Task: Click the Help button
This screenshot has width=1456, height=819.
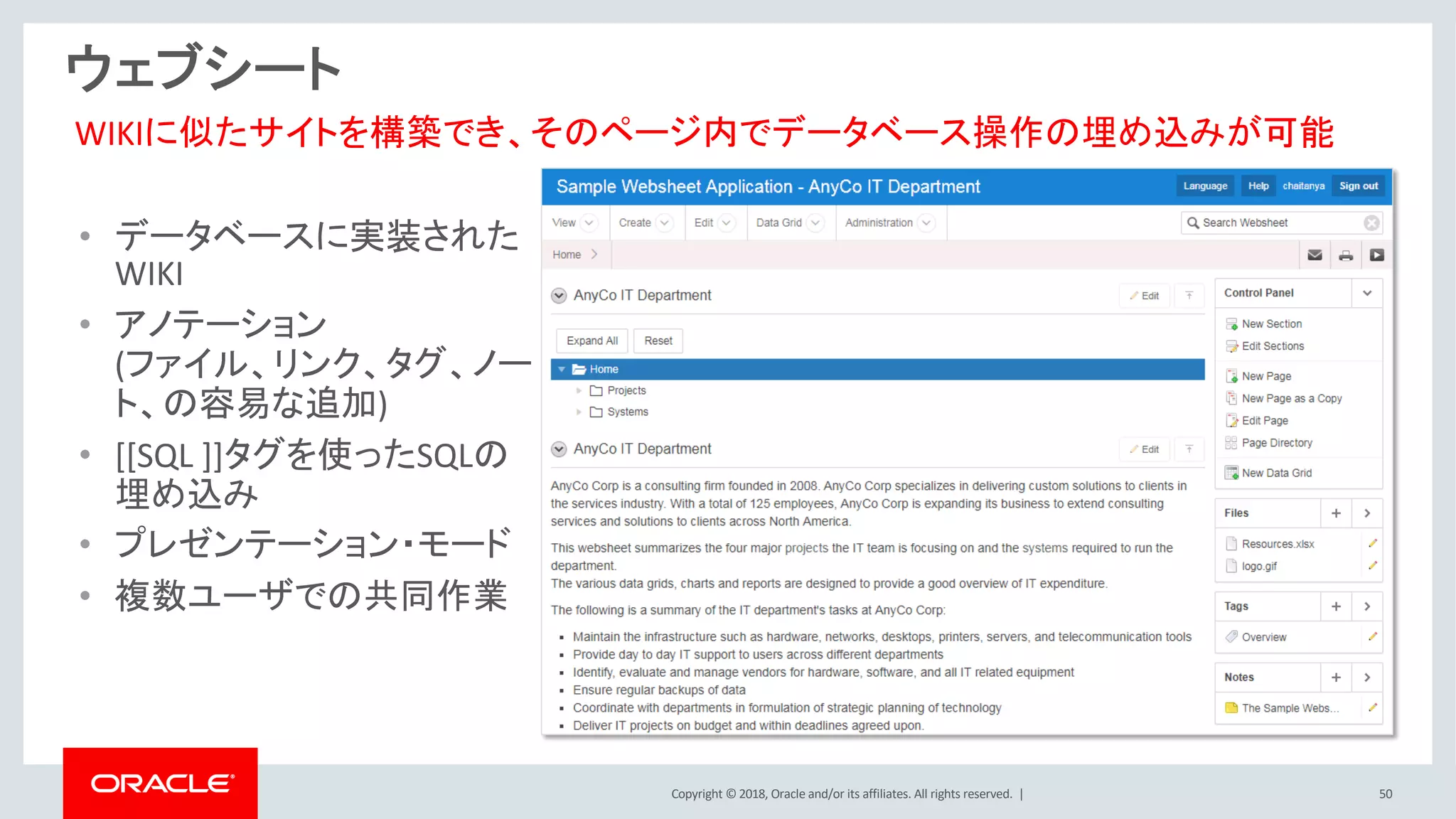Action: click(x=1258, y=186)
